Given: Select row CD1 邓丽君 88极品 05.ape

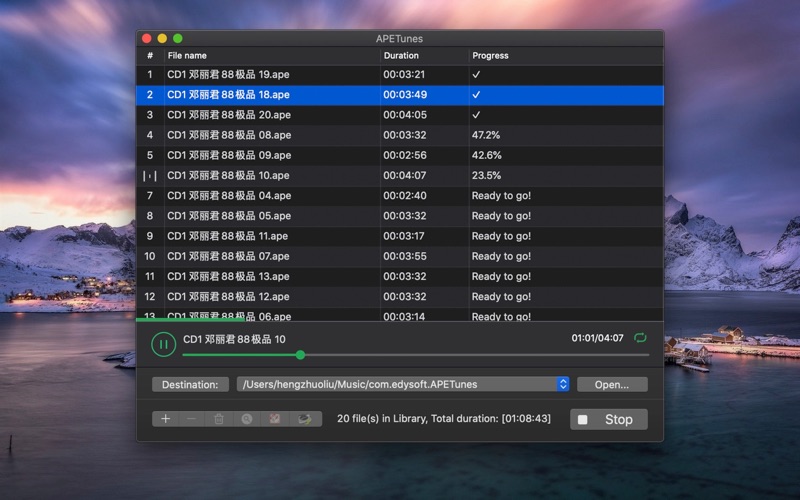Looking at the screenshot, I should [x=399, y=216].
